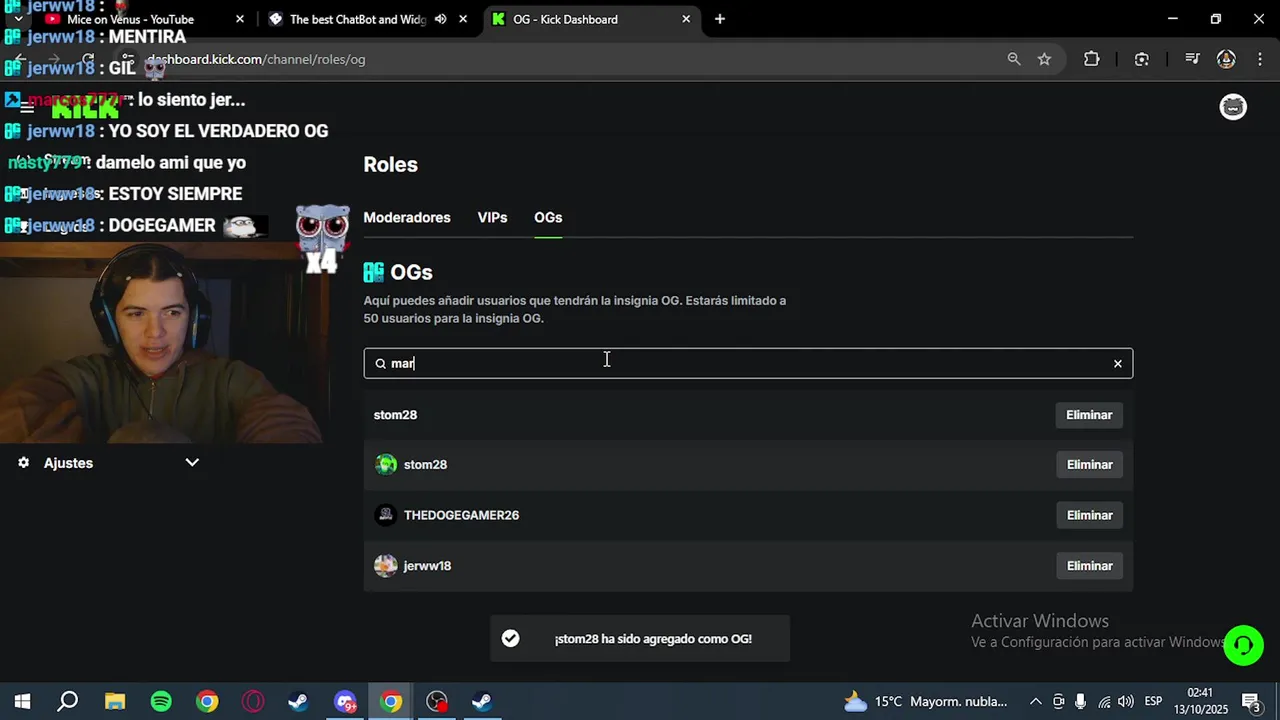
Task: Click THEDOGEGAMER26 avatar thumbnail
Action: tap(386, 515)
